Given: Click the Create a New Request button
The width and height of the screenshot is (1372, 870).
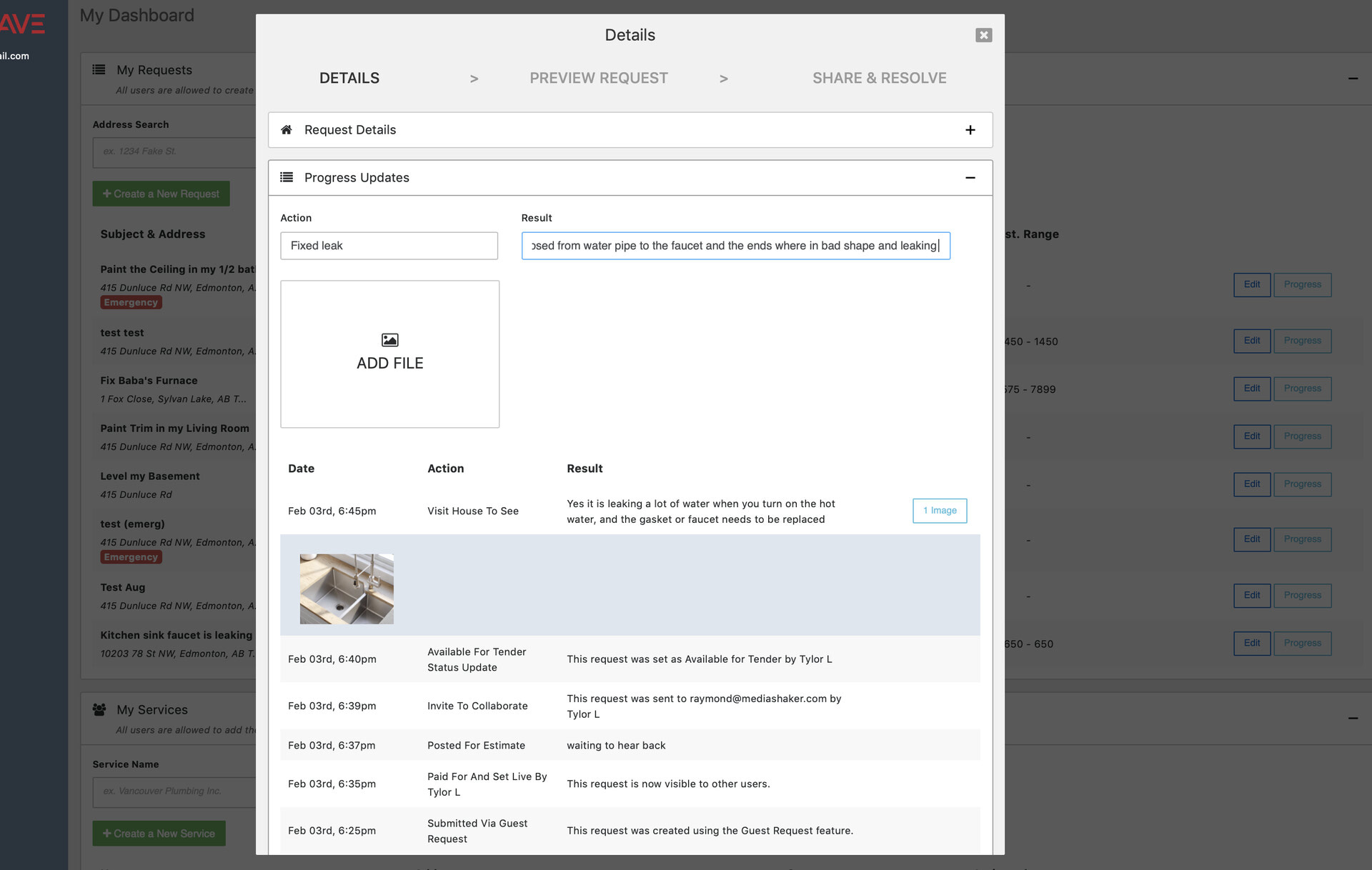Looking at the screenshot, I should coord(162,193).
